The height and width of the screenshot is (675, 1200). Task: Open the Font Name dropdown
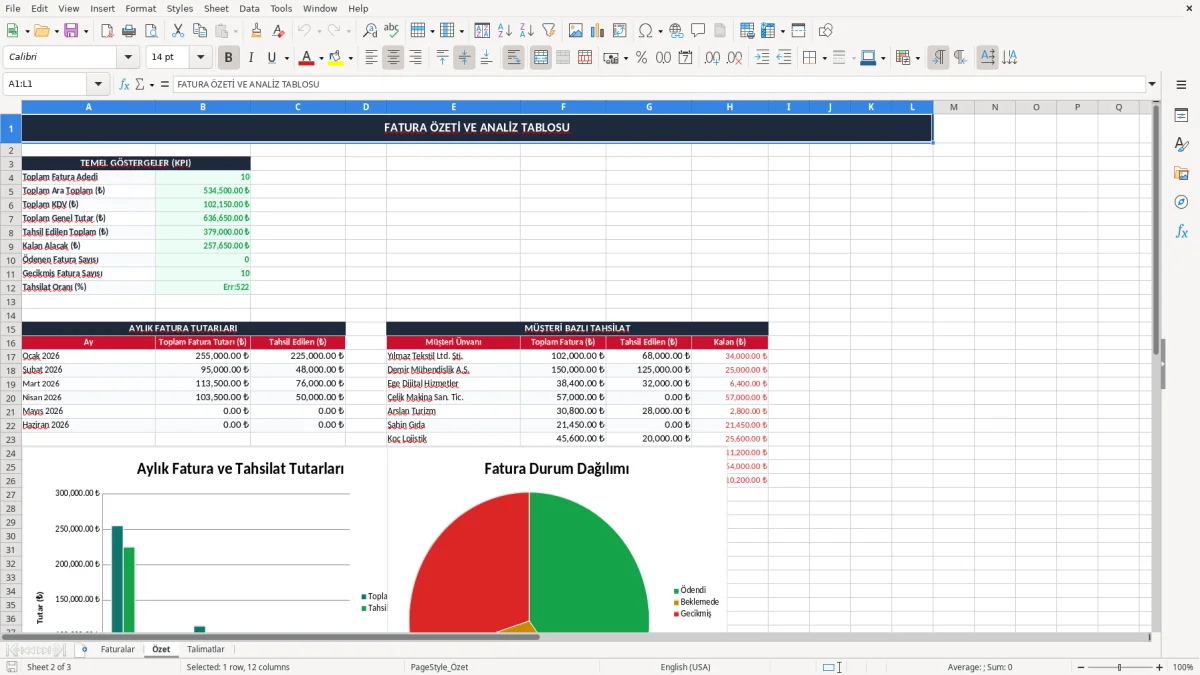[x=127, y=58]
